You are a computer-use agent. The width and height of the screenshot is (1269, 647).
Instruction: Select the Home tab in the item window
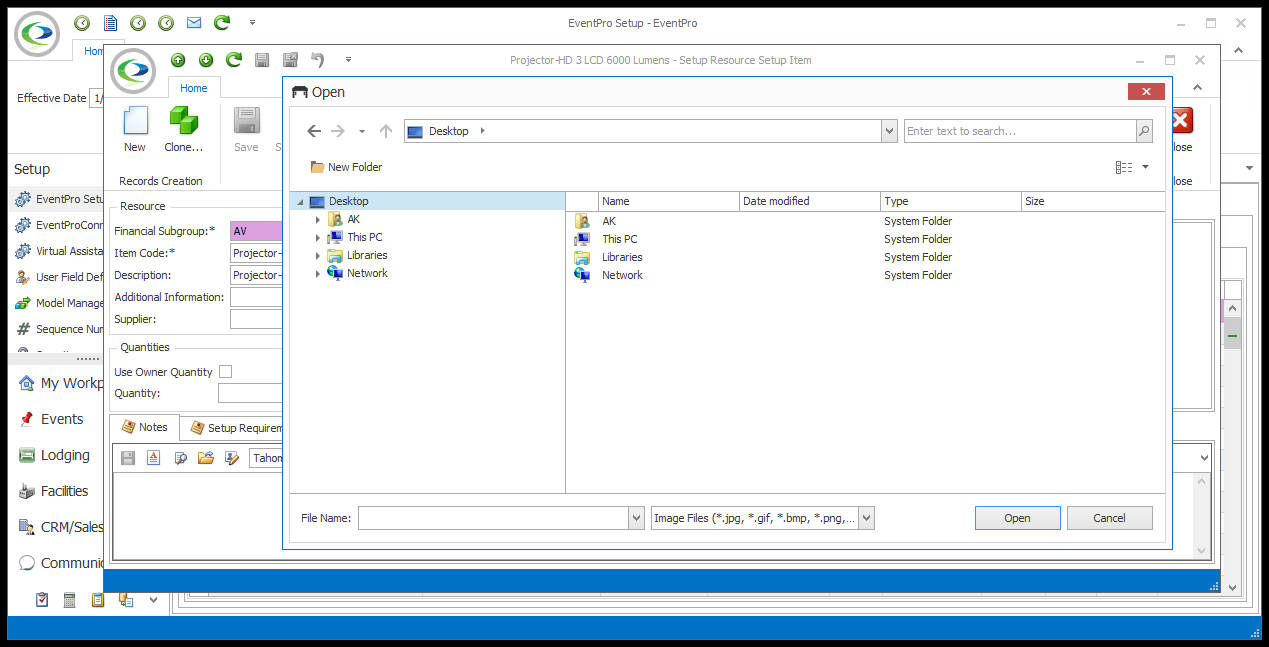194,88
